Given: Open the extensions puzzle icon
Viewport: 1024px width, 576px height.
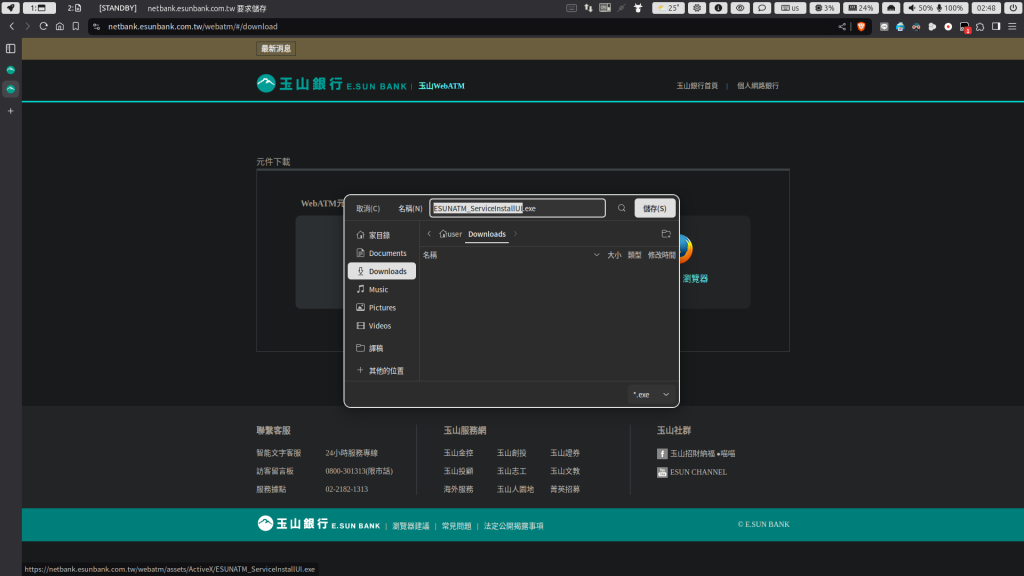Looking at the screenshot, I should [x=980, y=27].
